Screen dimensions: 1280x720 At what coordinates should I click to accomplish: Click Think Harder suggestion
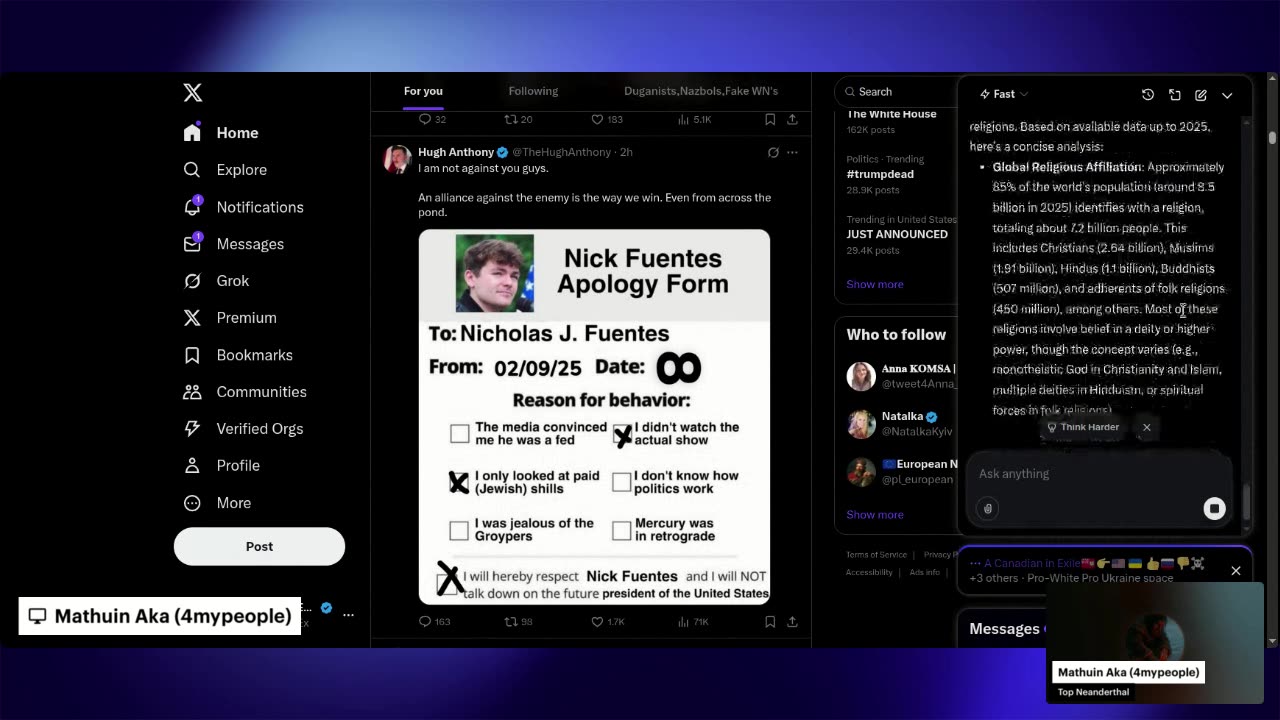(1083, 427)
